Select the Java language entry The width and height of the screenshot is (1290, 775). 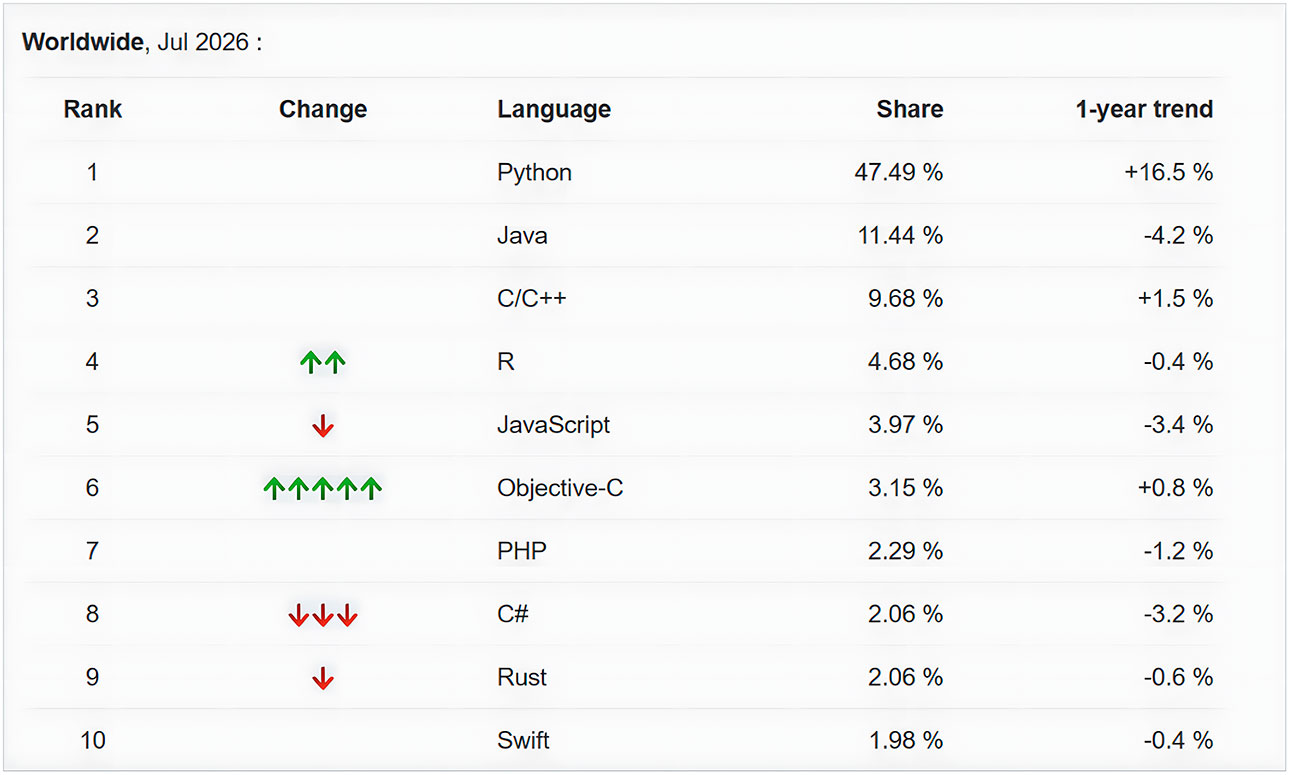pyautogui.click(x=522, y=235)
